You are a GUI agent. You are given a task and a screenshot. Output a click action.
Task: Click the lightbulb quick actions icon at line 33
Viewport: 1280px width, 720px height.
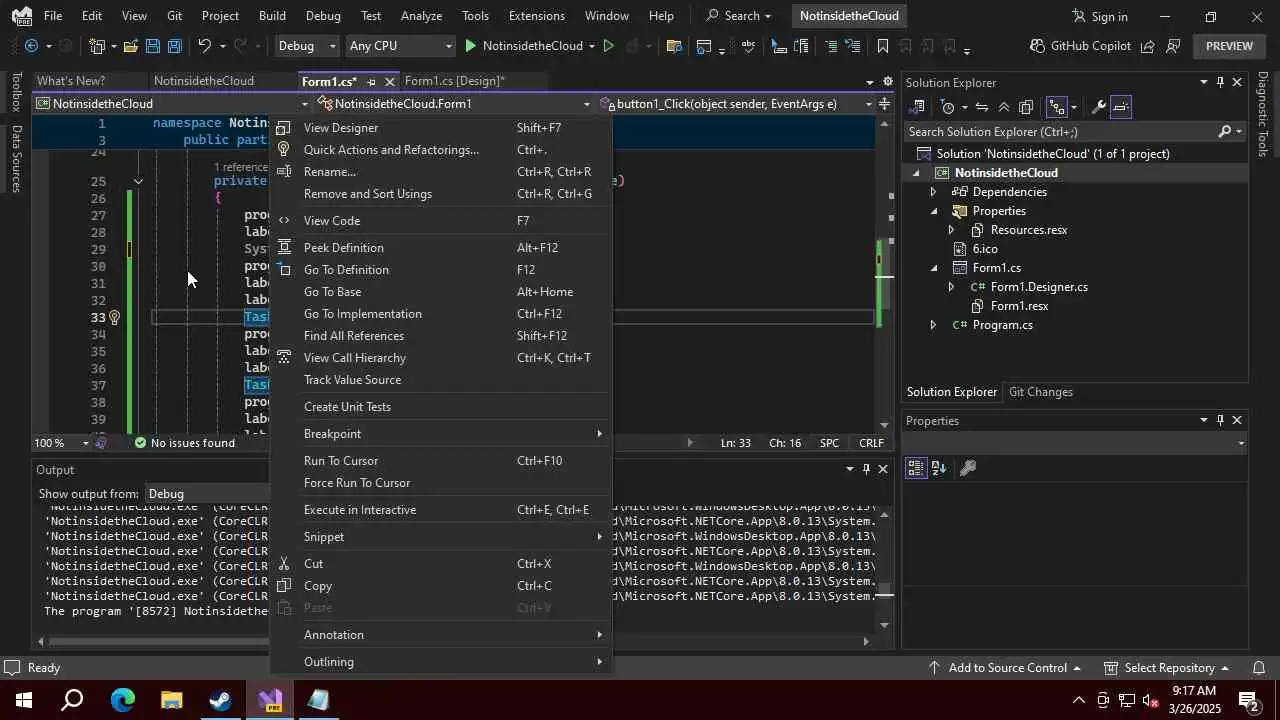pyautogui.click(x=114, y=318)
